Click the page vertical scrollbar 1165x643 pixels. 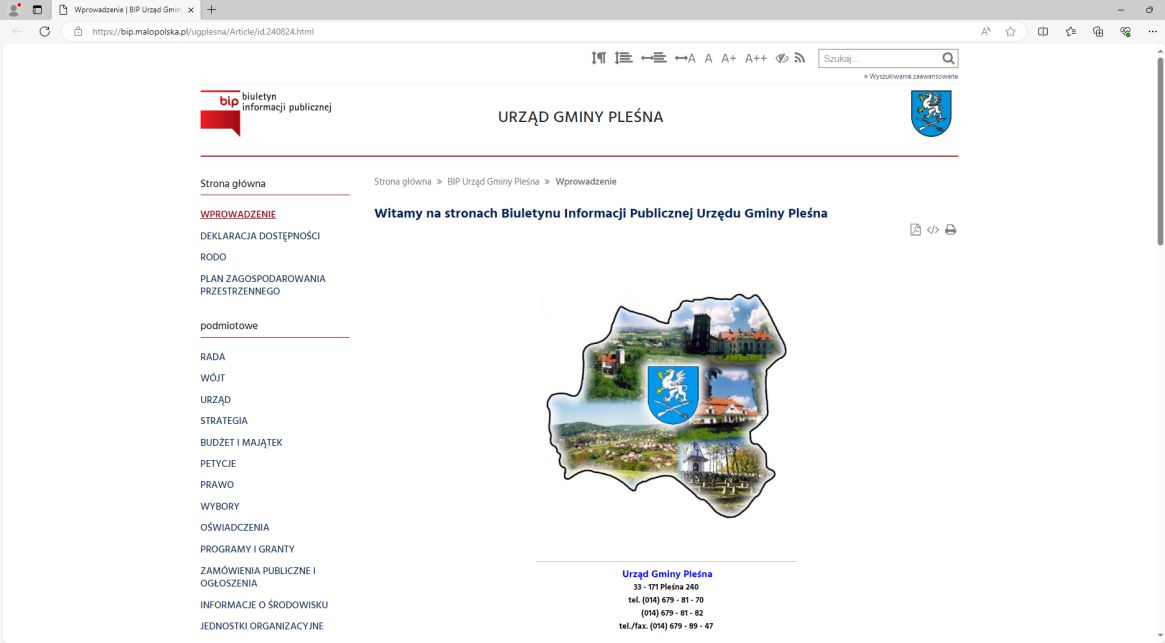1160,151
